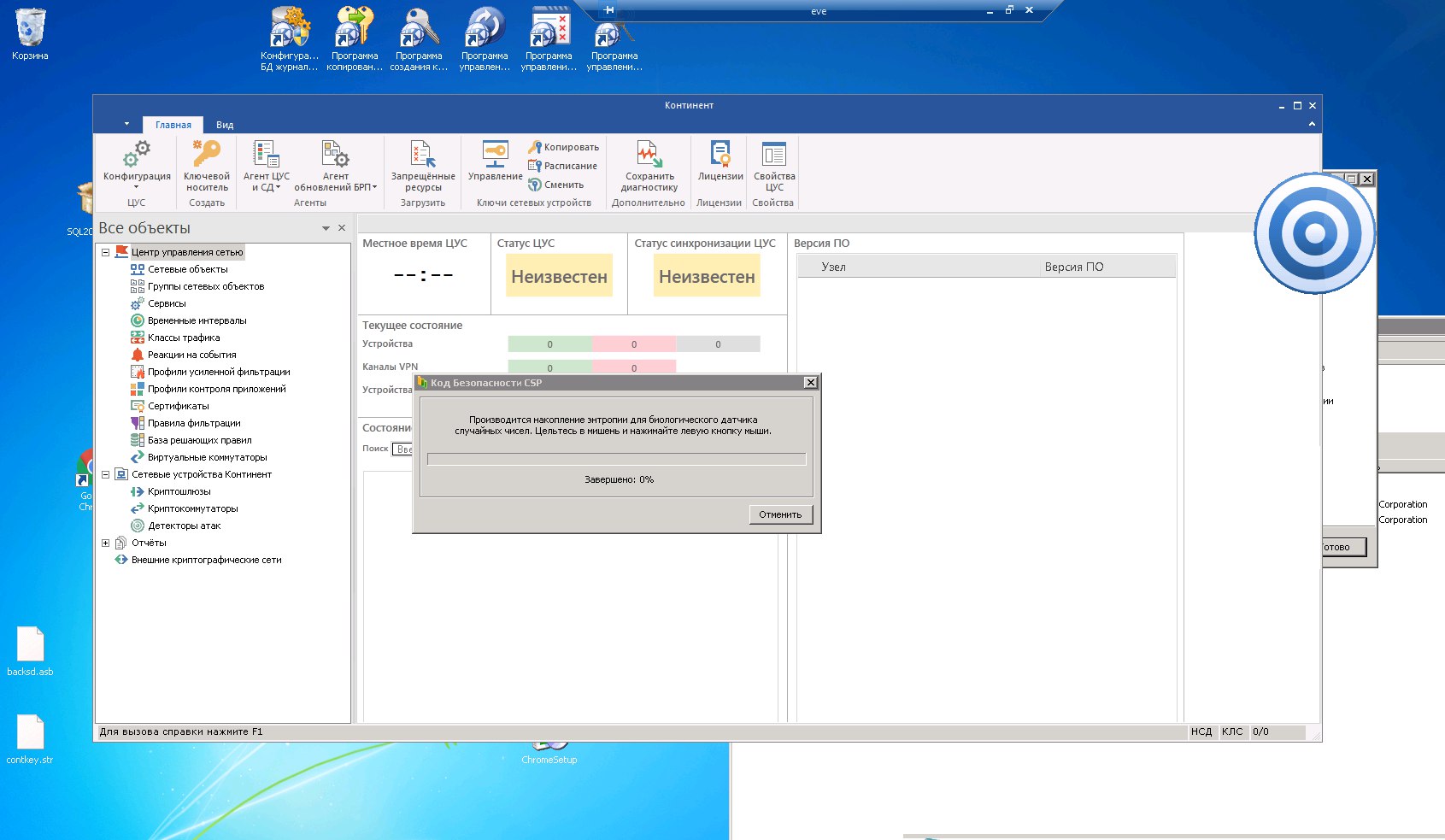This screenshot has width=1445, height=840.
Task: Select Правила фильтрации in tree
Action: [x=194, y=423]
